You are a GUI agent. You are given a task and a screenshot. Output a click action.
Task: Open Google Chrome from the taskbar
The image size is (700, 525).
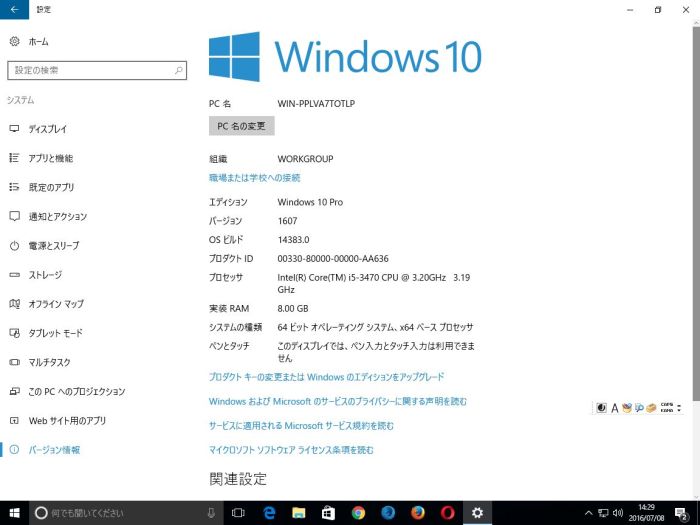click(x=358, y=513)
